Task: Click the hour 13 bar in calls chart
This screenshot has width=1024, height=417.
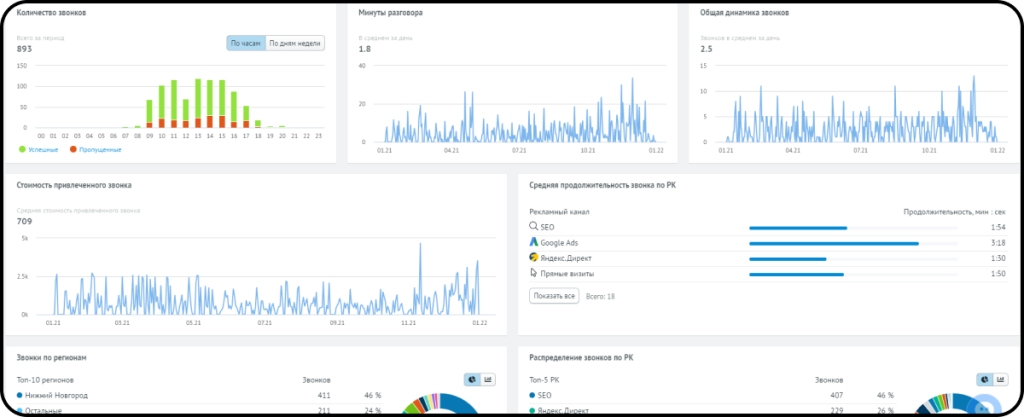Action: 198,103
